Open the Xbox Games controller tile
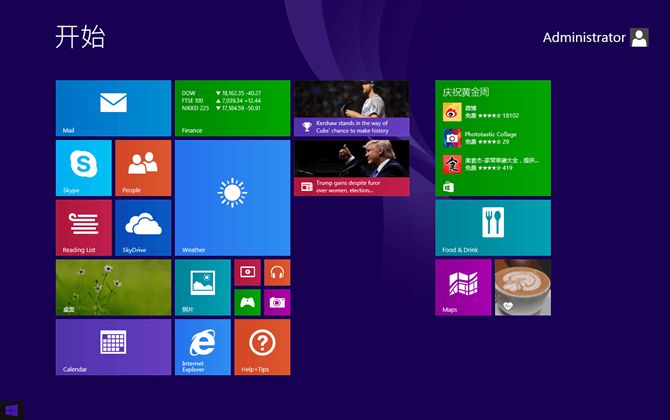Screen dimensions: 670x420 247,302
